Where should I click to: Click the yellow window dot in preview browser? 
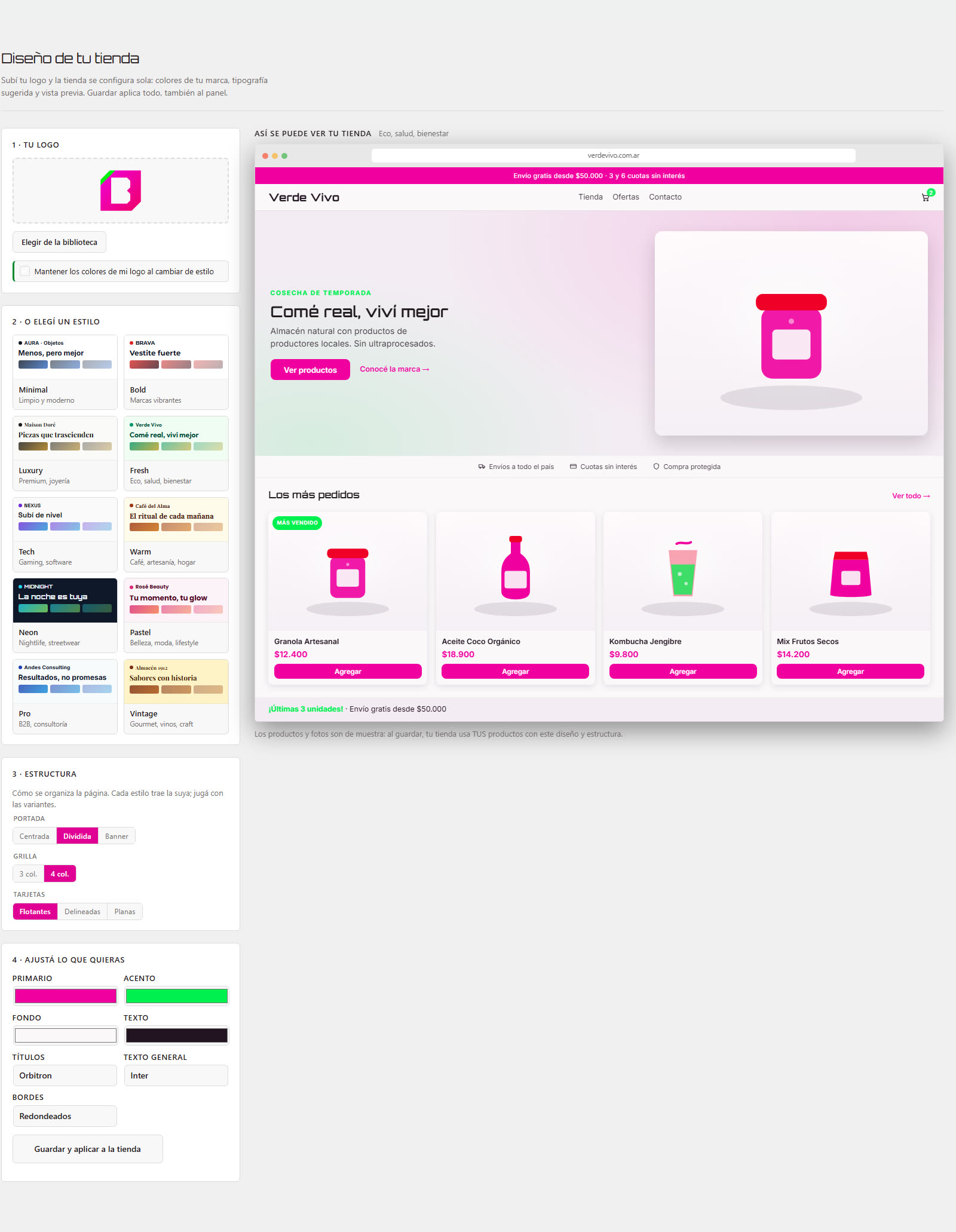click(275, 156)
